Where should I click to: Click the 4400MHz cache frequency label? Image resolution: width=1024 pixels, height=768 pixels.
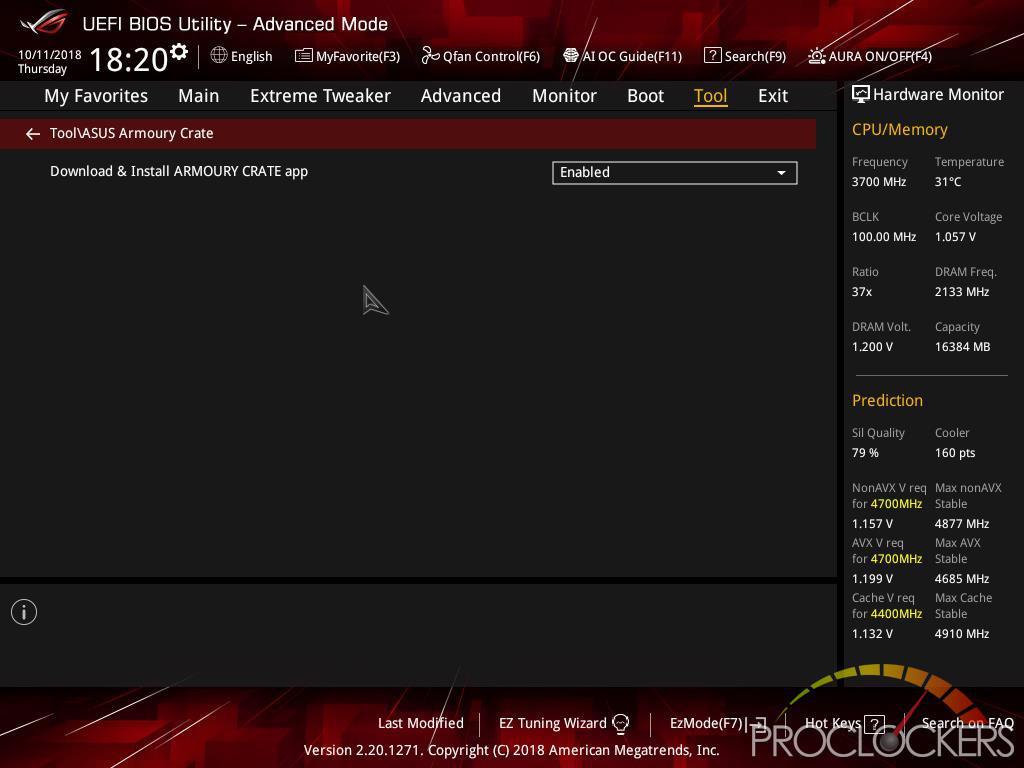pos(896,614)
